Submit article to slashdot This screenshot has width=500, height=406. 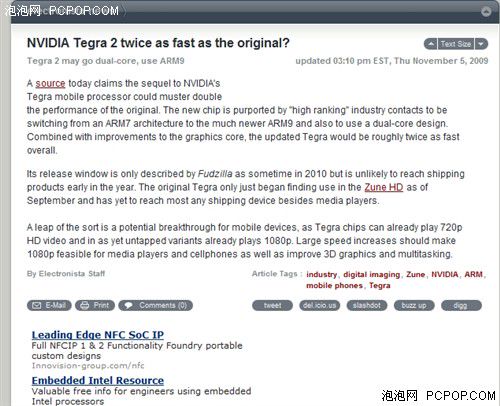(367, 305)
